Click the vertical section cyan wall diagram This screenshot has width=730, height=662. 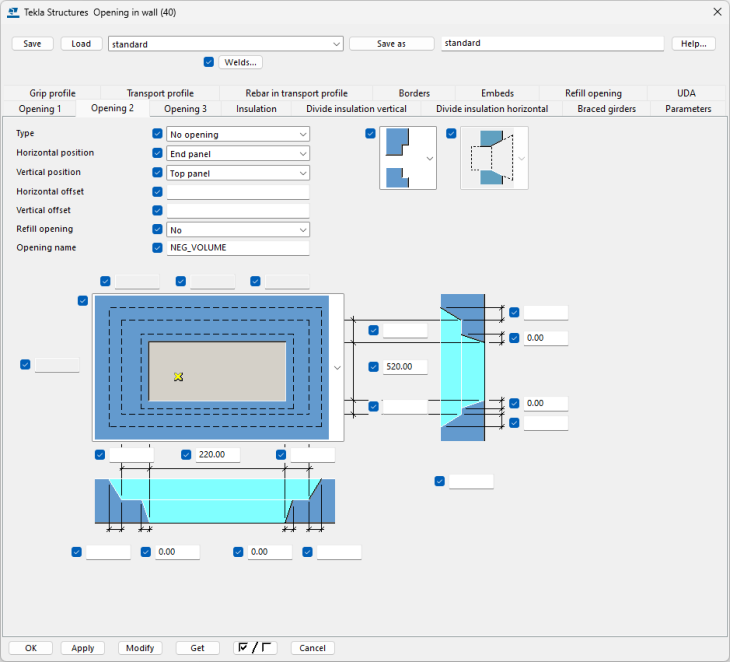[462, 368]
